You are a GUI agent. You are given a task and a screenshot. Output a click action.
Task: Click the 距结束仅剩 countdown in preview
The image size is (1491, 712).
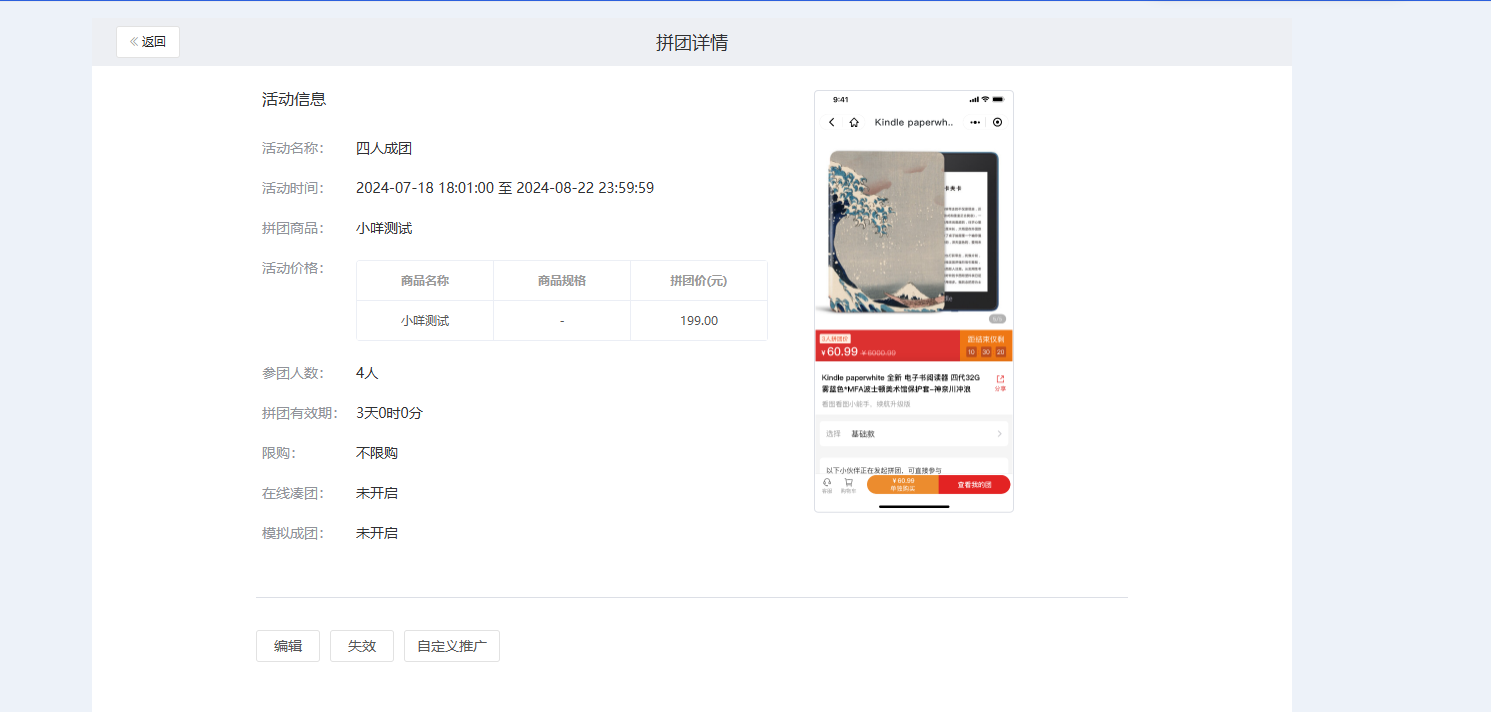(x=986, y=346)
